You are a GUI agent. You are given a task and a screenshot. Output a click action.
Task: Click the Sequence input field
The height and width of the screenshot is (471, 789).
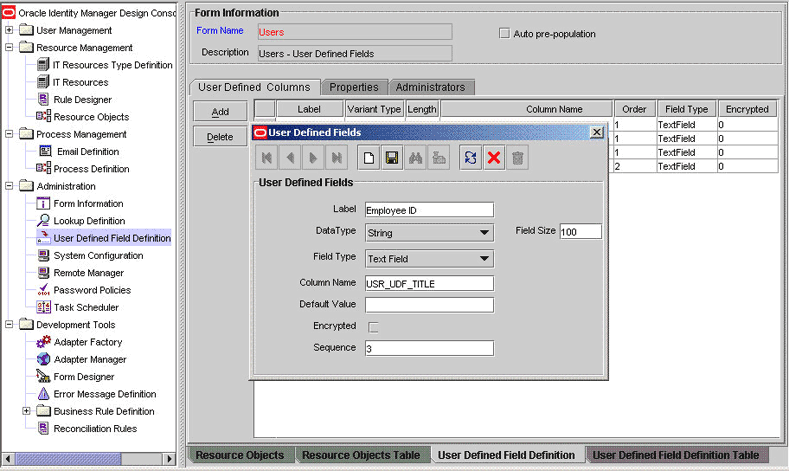pos(429,348)
